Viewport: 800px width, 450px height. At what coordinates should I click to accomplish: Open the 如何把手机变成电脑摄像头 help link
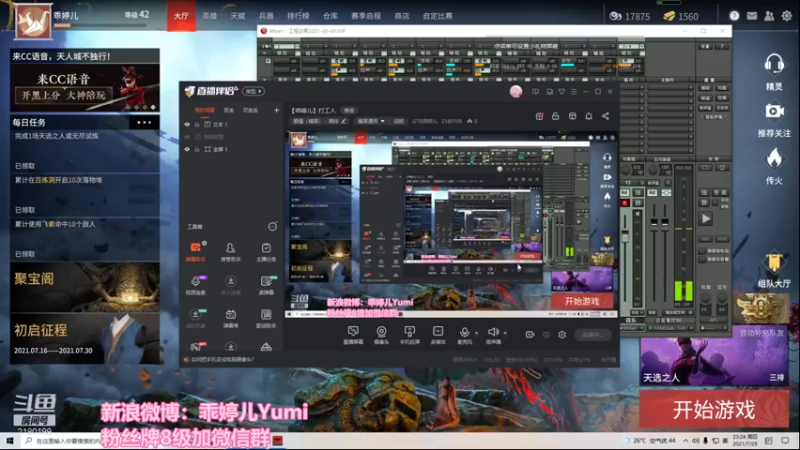click(223, 360)
